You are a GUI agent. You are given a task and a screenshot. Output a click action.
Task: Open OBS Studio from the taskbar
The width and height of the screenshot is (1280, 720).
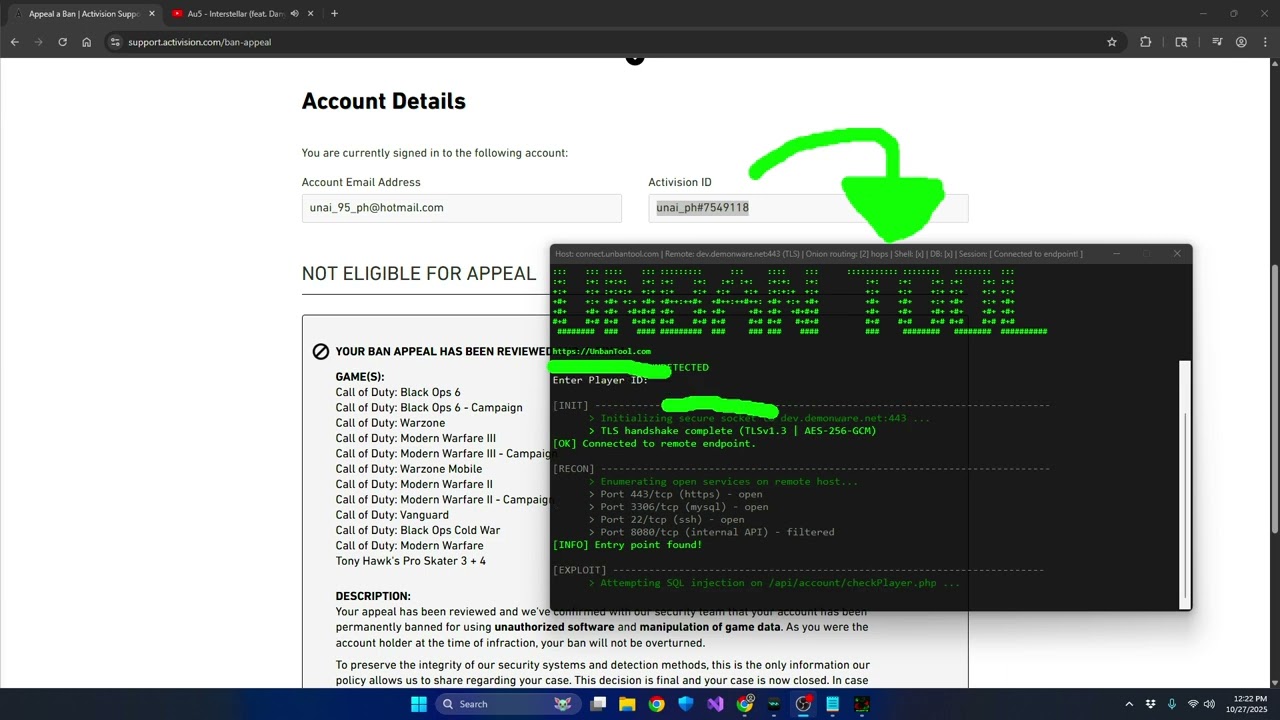click(803, 704)
